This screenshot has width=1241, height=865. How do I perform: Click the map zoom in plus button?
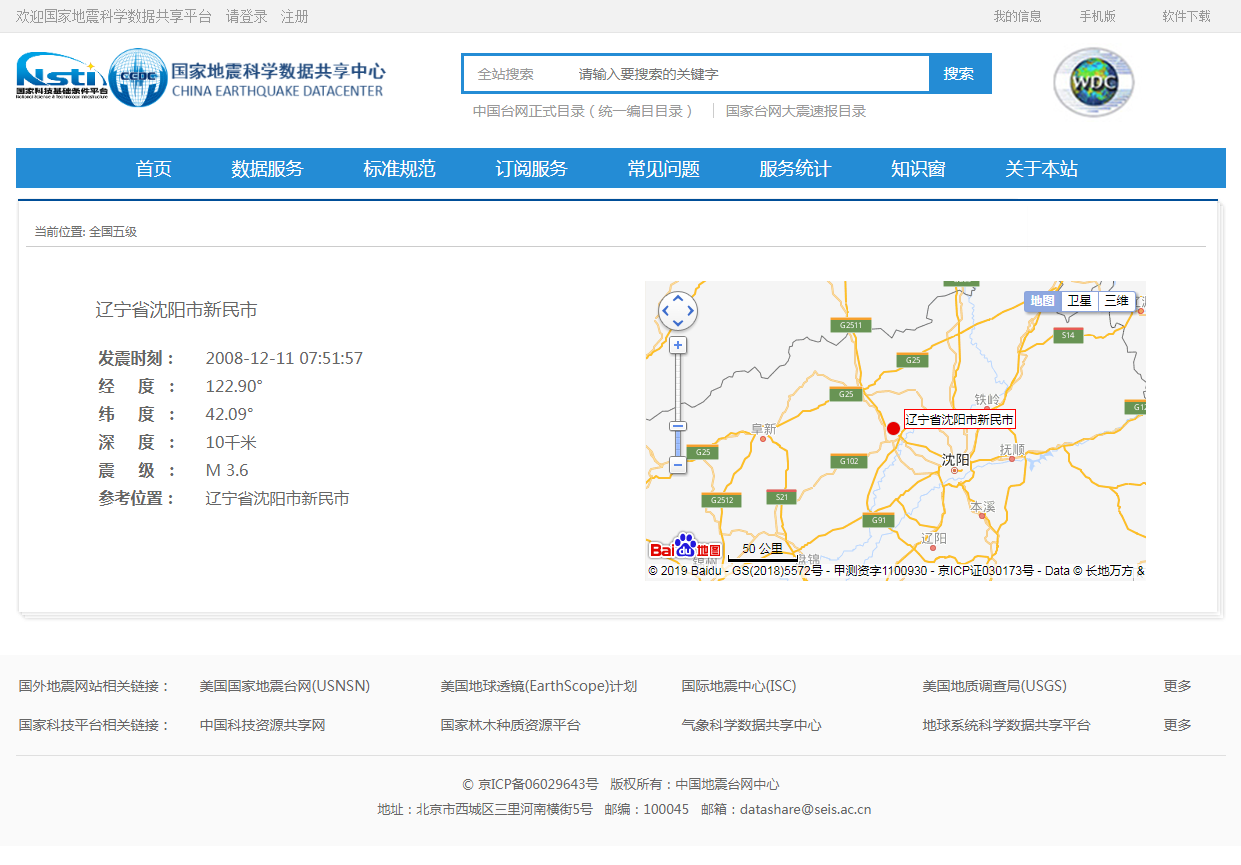pos(678,345)
